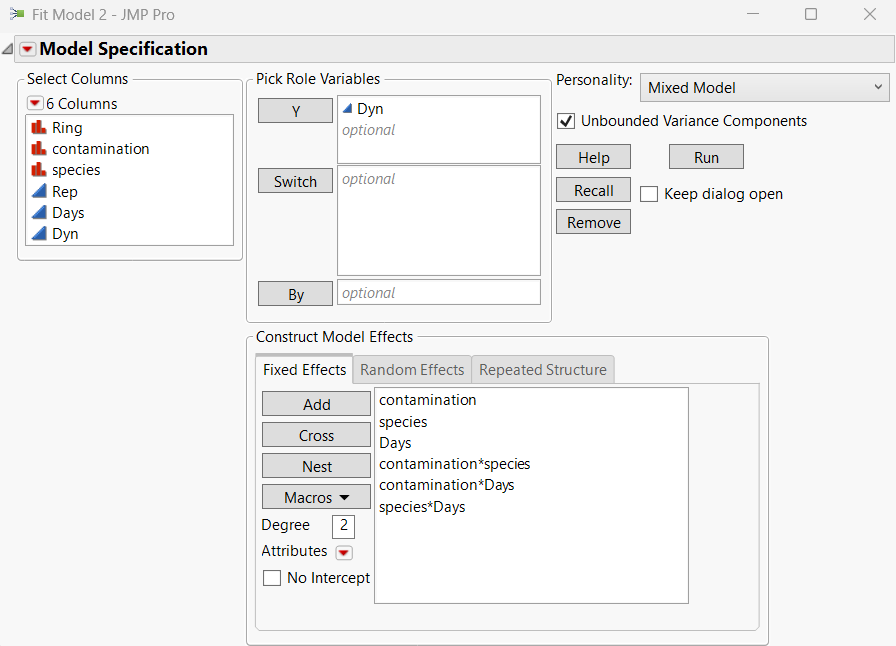Click the Cross button

click(316, 435)
